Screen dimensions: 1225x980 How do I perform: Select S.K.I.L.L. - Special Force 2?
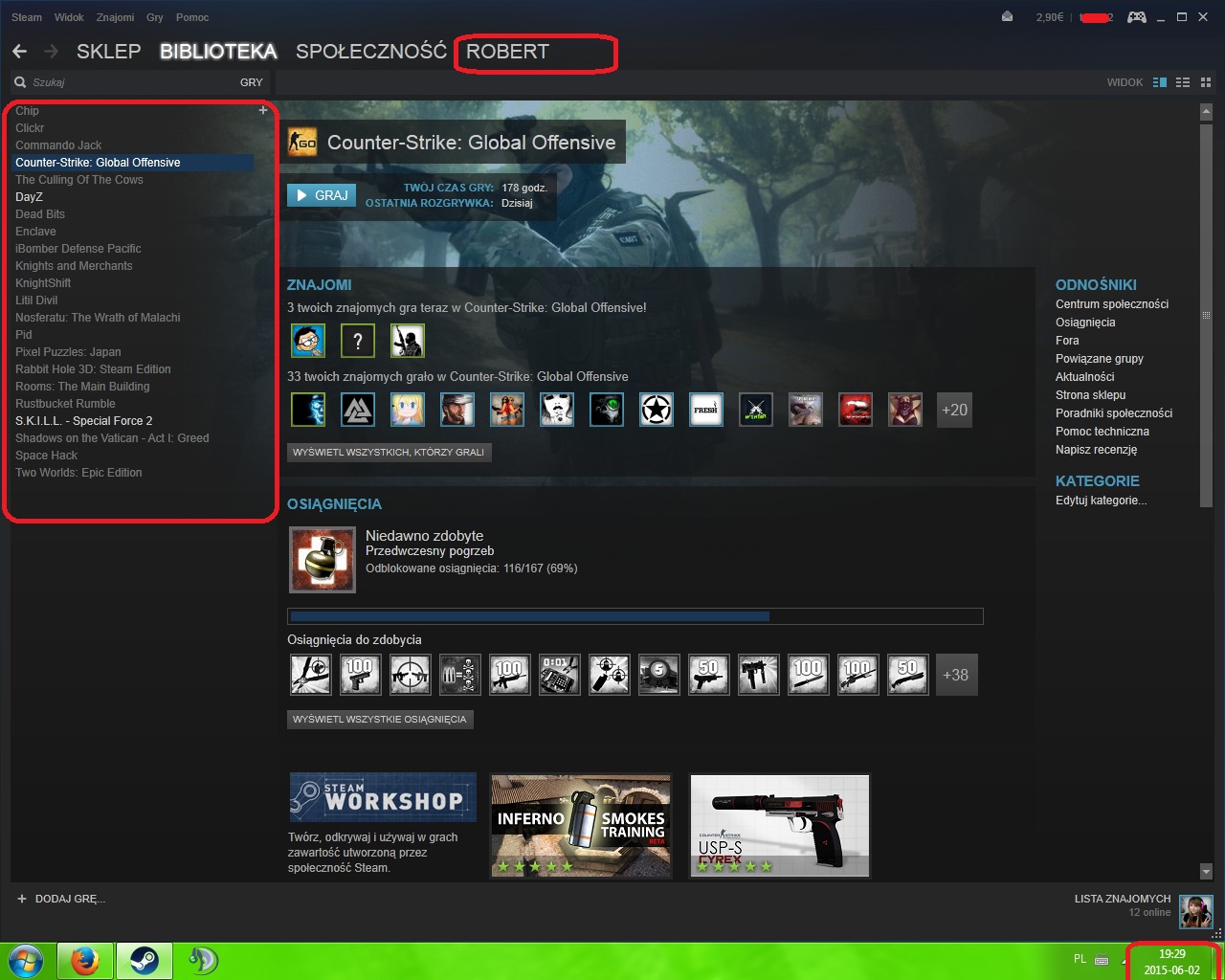[x=84, y=421]
